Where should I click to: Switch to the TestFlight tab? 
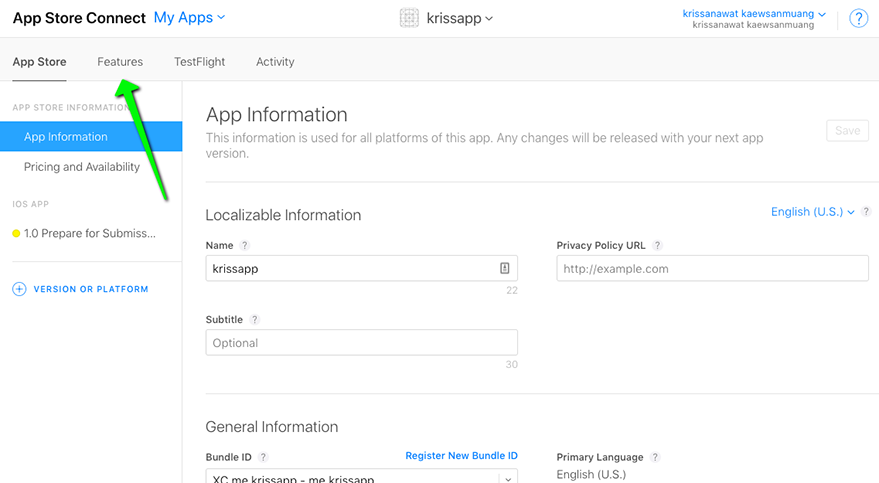click(200, 62)
